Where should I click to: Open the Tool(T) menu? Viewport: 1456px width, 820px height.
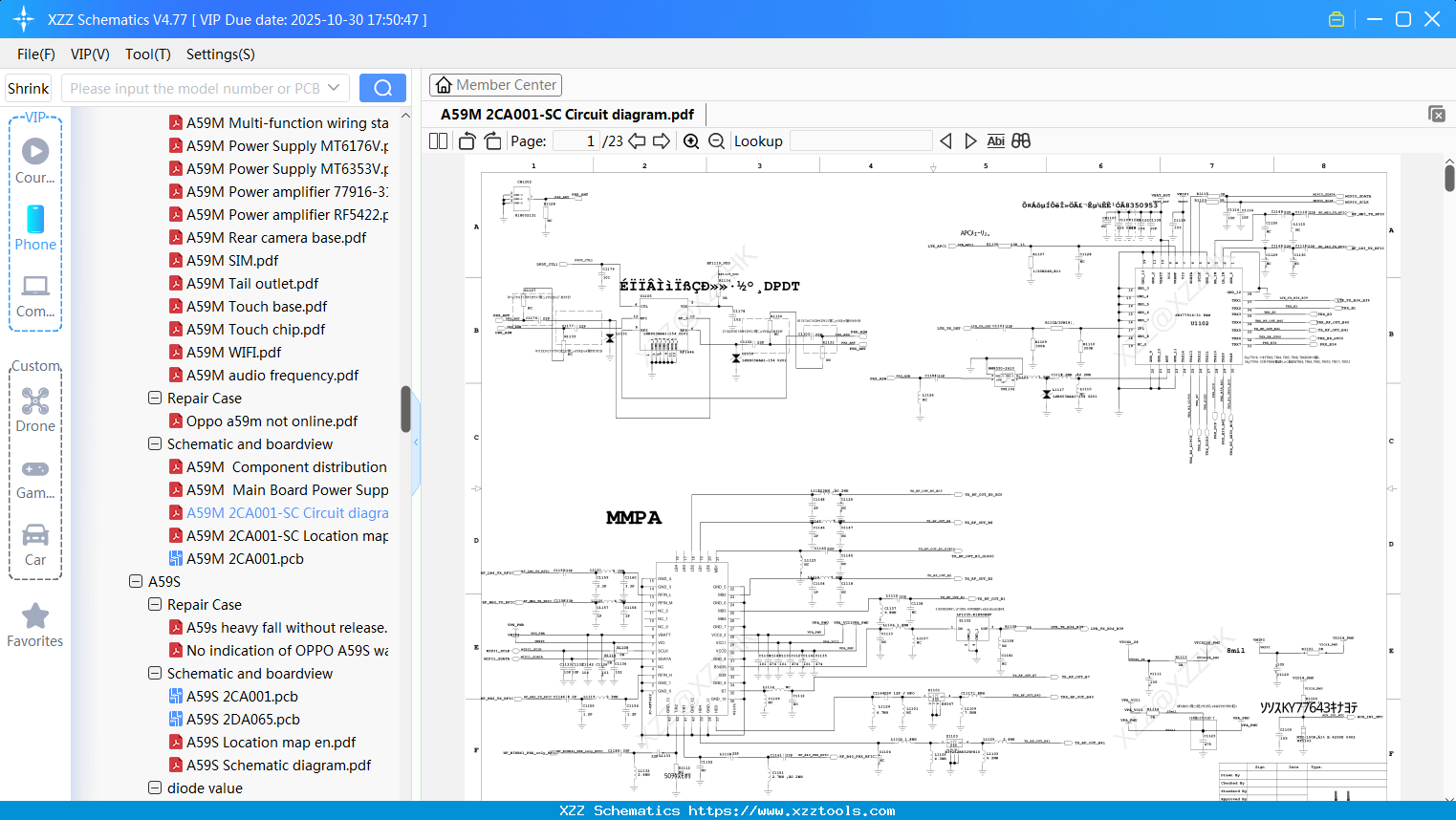click(x=147, y=54)
